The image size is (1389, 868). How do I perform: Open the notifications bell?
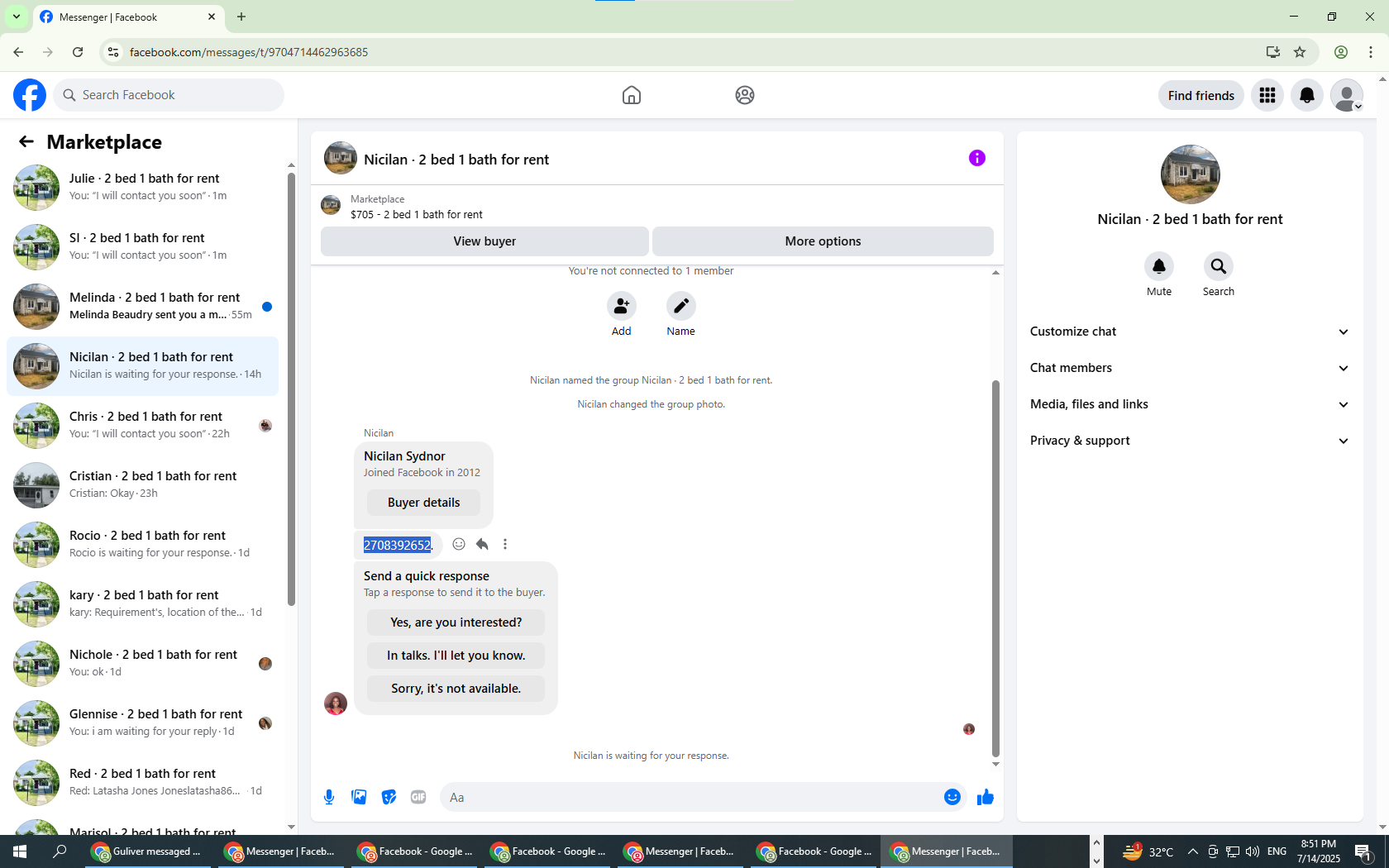point(1307,95)
